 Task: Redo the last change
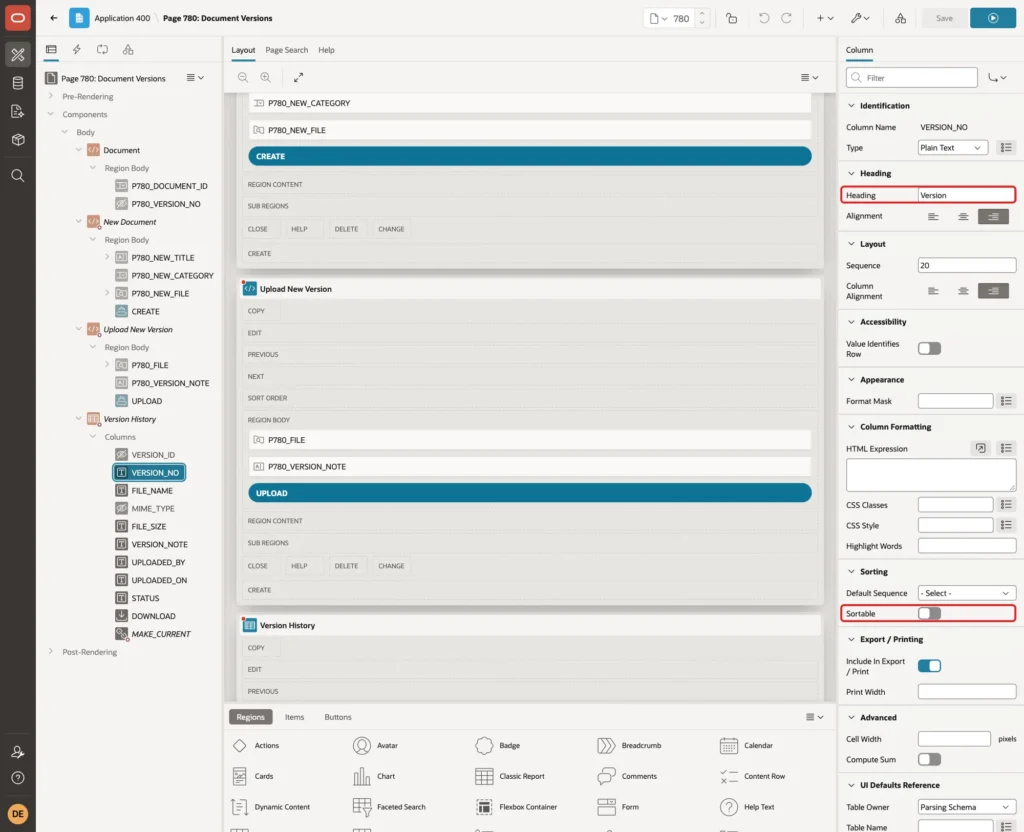(786, 18)
